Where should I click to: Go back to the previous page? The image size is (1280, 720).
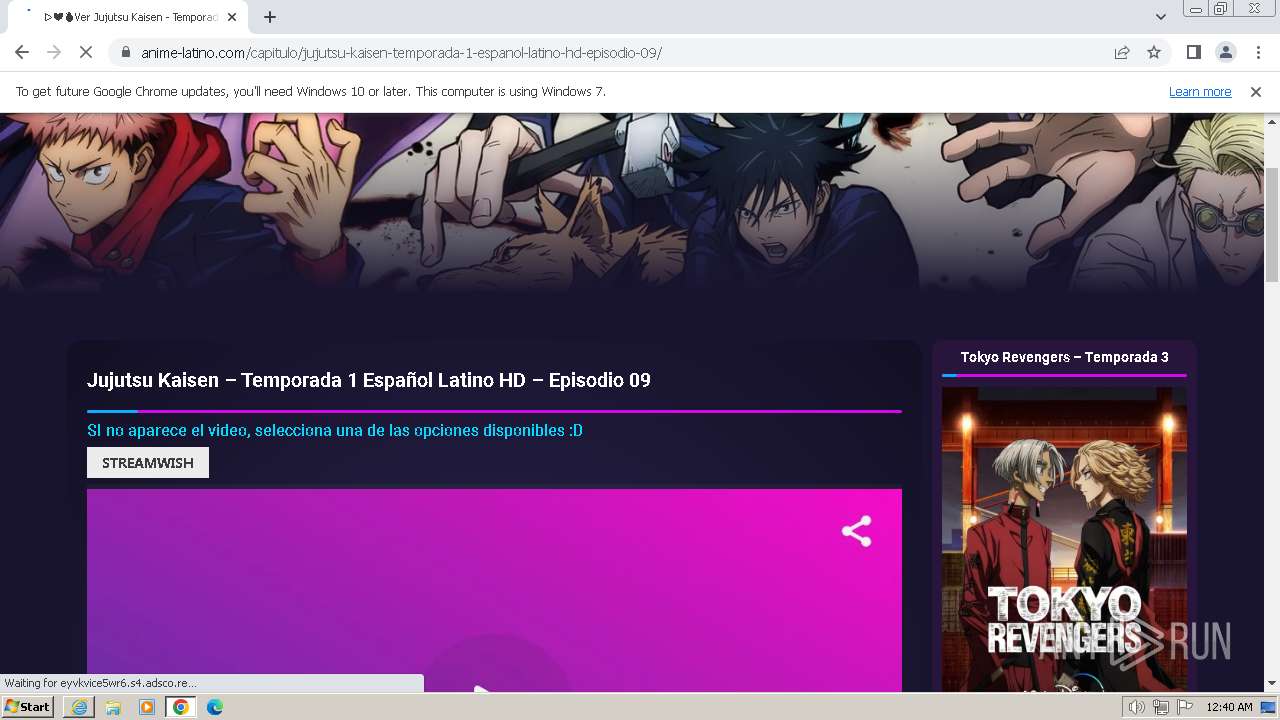point(22,53)
